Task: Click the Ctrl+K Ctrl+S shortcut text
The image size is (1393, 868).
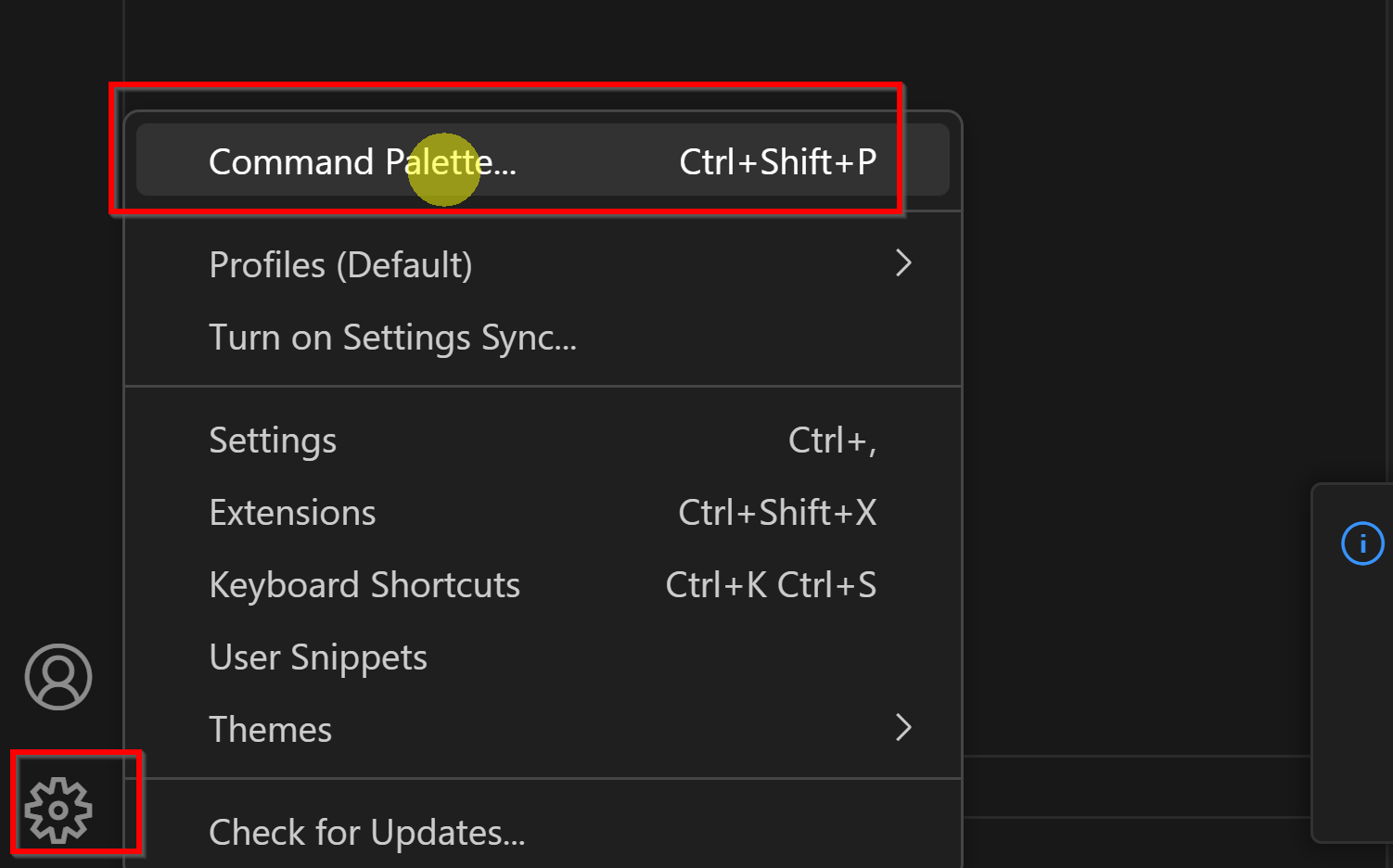Action: click(771, 585)
